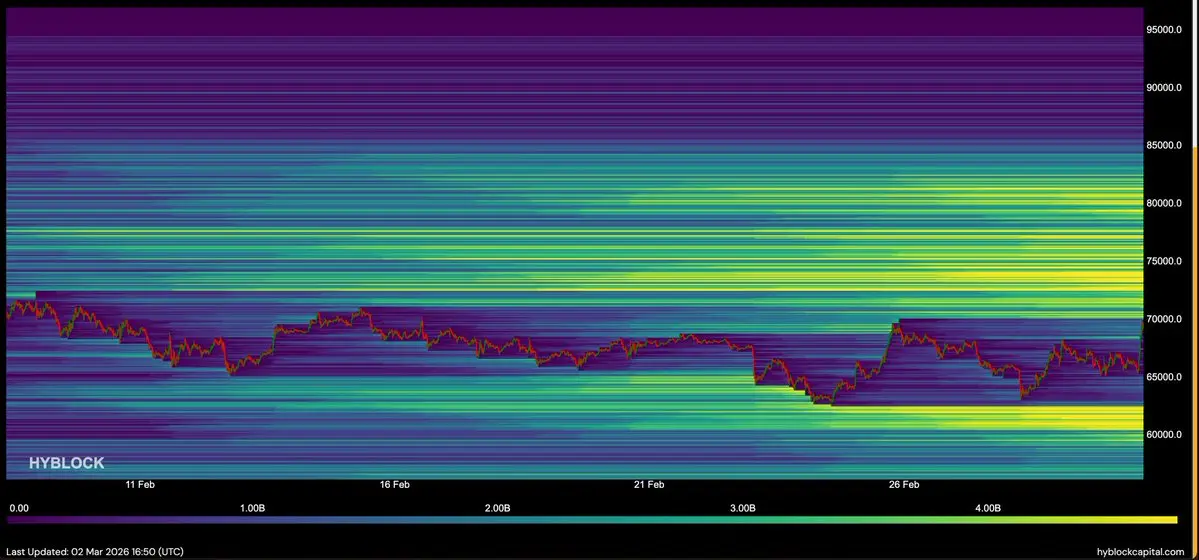Click the purple-to-yellow gradient color bar
This screenshot has width=1199, height=560.
click(x=593, y=520)
